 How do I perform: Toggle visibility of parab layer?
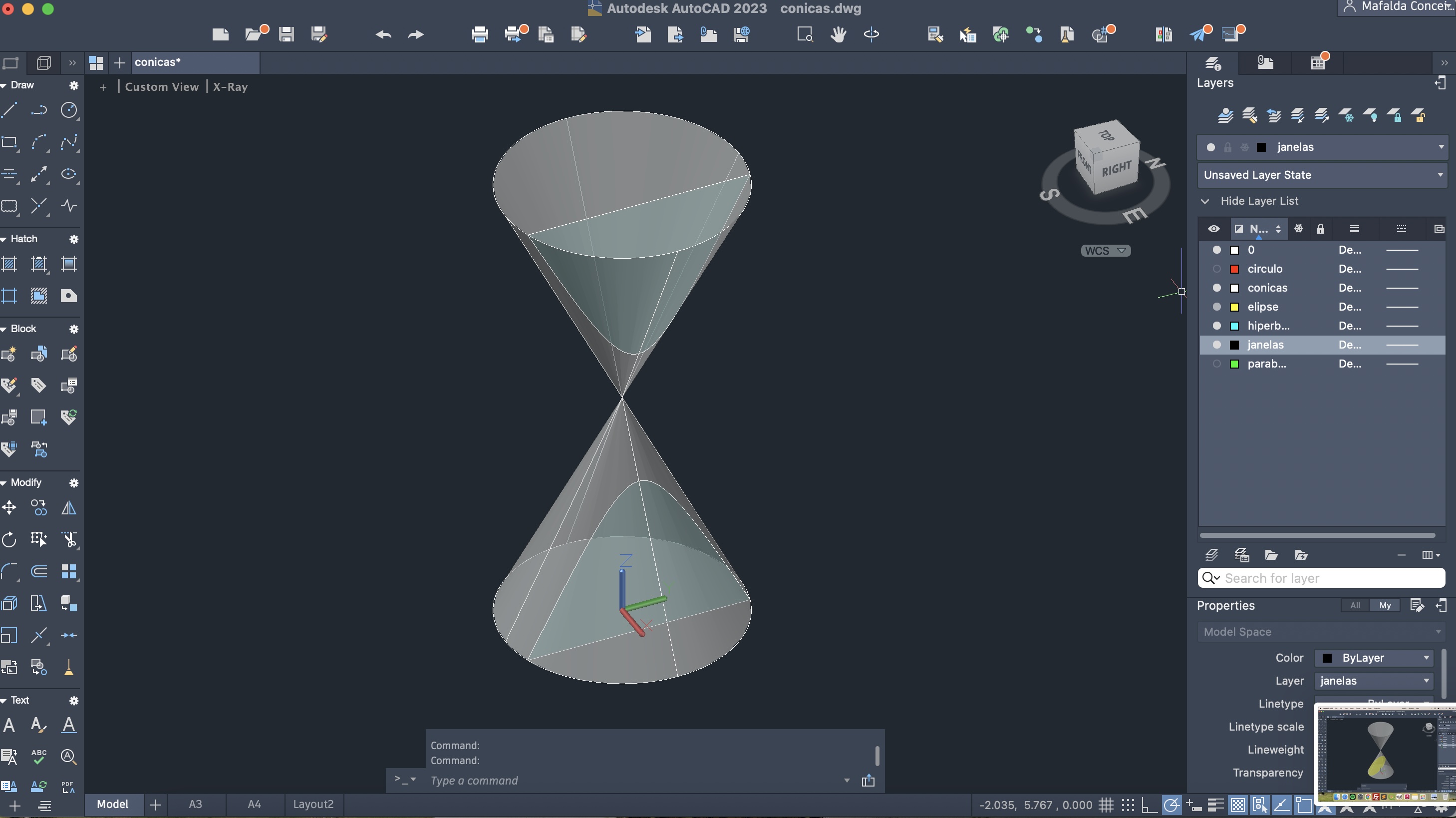pyautogui.click(x=1216, y=364)
